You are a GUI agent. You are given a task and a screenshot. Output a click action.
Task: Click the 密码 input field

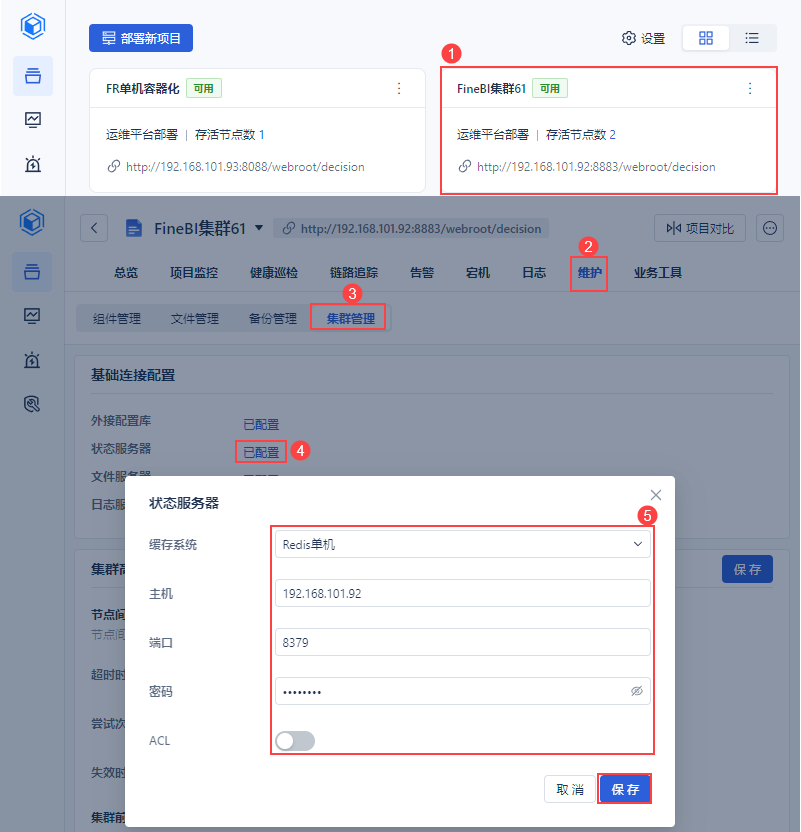tap(463, 691)
